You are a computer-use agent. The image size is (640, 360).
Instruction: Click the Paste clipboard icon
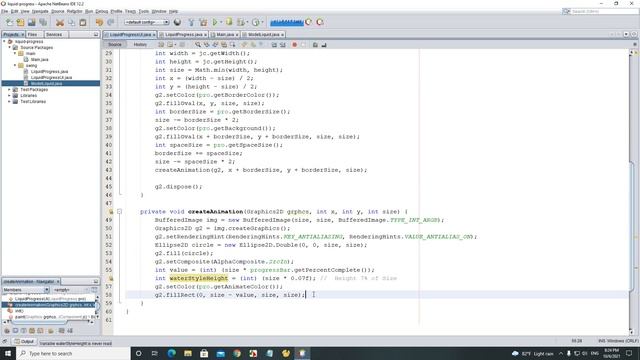coord(83,22)
